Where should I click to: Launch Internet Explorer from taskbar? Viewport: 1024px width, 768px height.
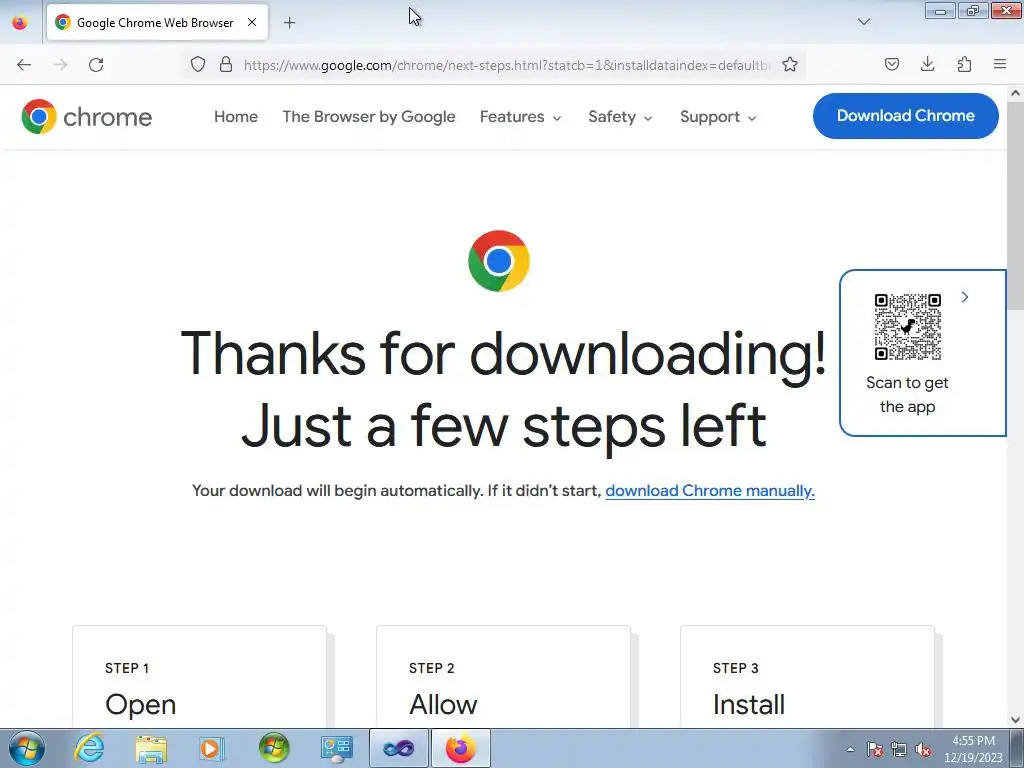(89, 748)
